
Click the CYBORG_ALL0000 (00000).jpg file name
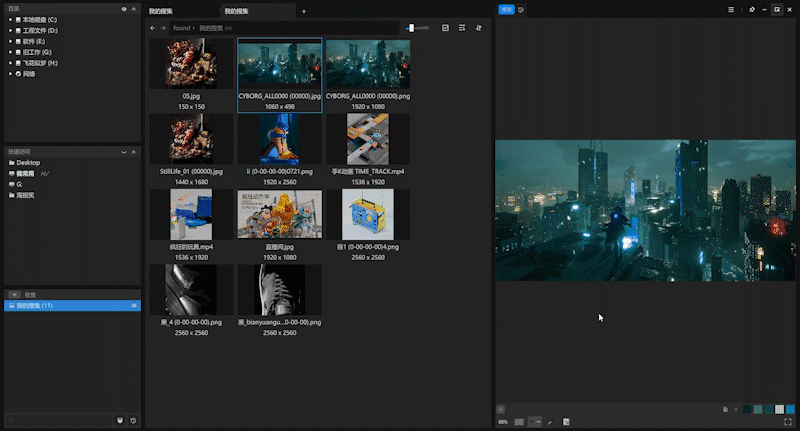click(x=280, y=96)
